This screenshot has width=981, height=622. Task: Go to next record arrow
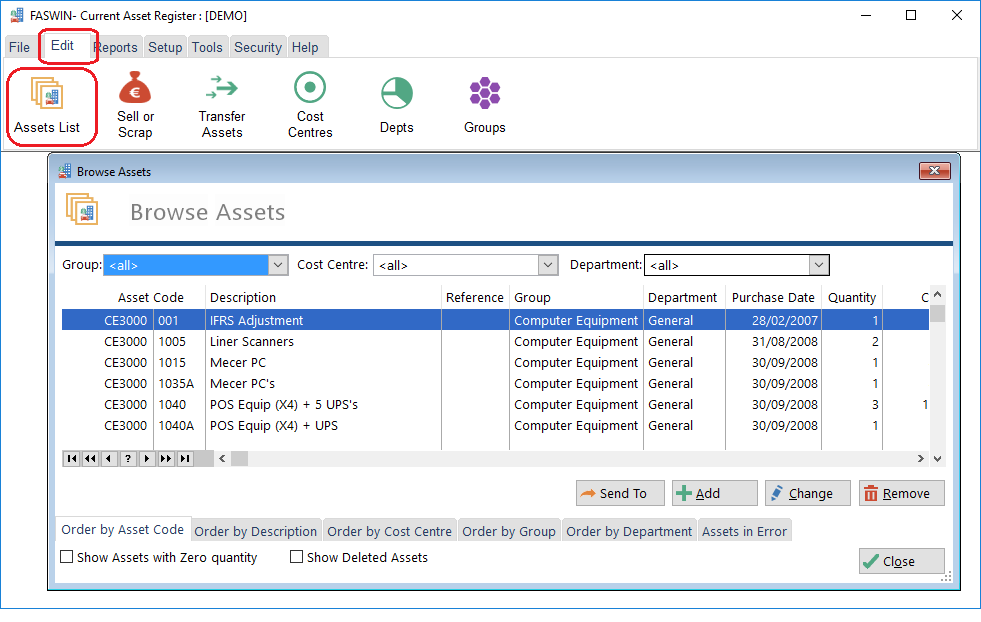147,459
